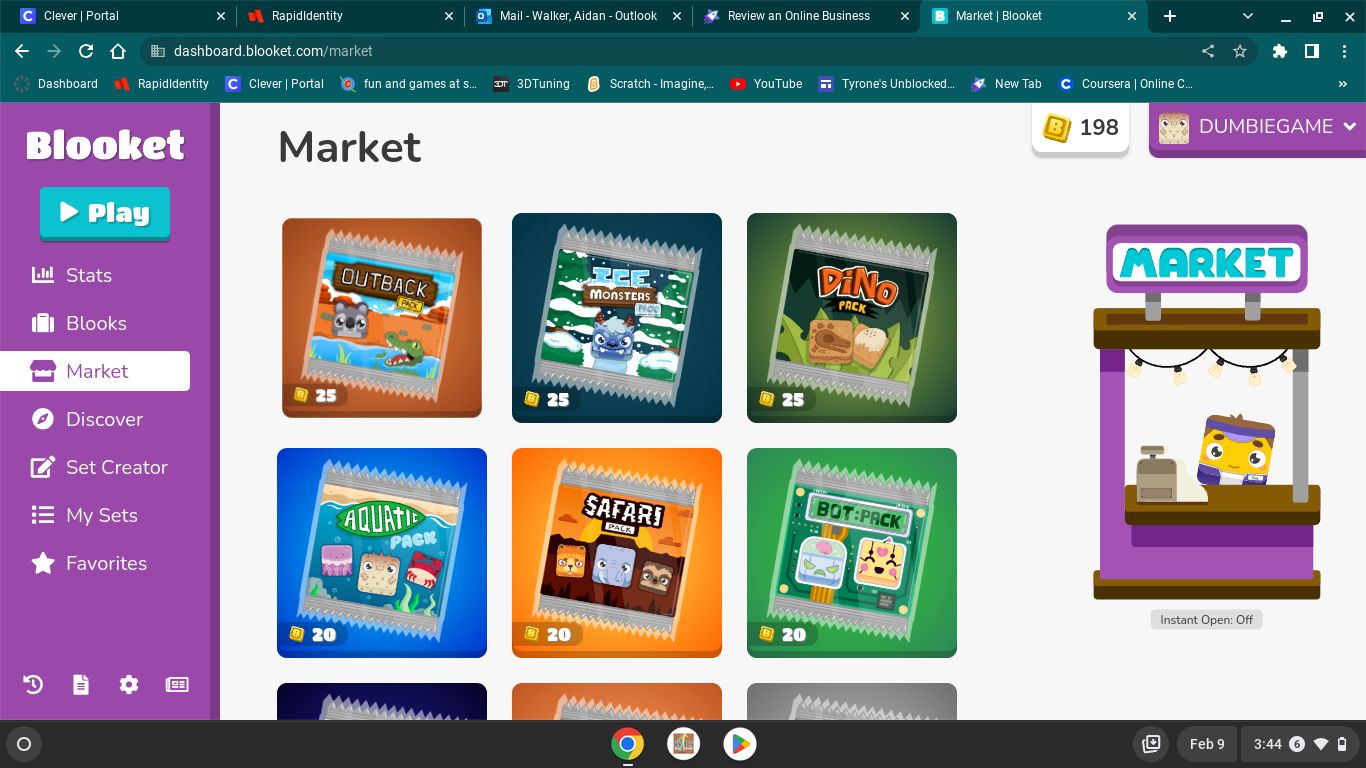Viewport: 1366px width, 768px height.
Task: Toggle Instant Open setting
Action: (1205, 619)
